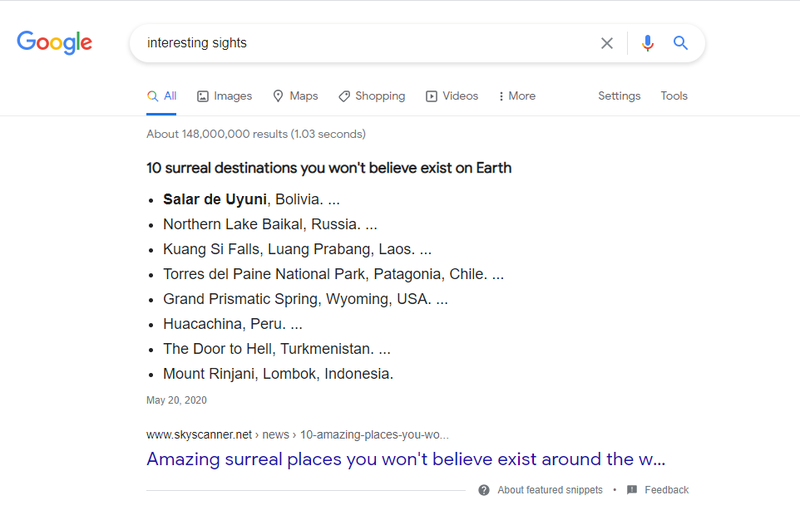
Task: Click the Shopping tag icon
Action: (x=344, y=96)
